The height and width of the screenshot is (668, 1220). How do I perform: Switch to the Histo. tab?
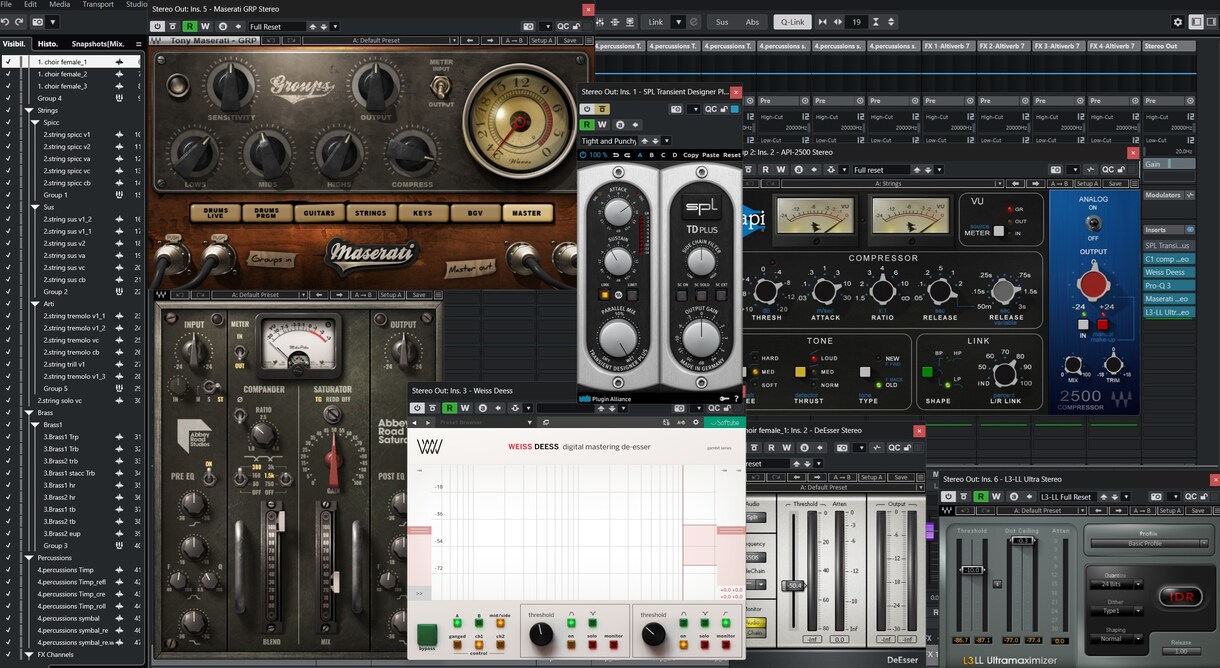coord(47,44)
